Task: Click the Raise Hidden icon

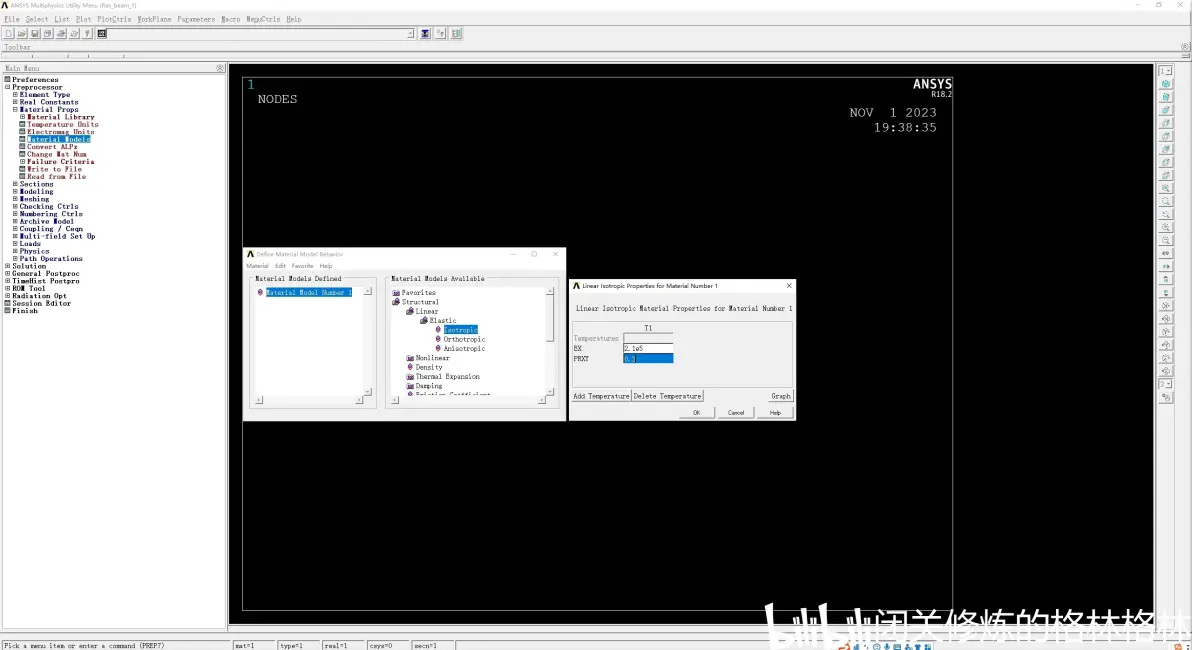Action: point(425,33)
